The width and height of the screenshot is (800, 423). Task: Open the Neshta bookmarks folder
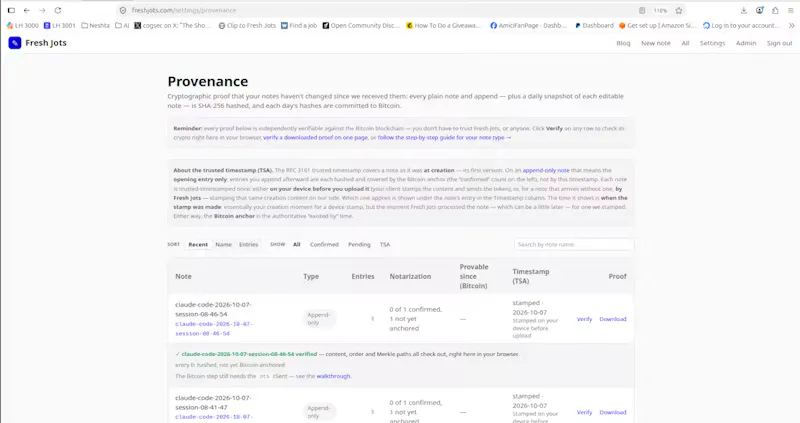[95, 26]
